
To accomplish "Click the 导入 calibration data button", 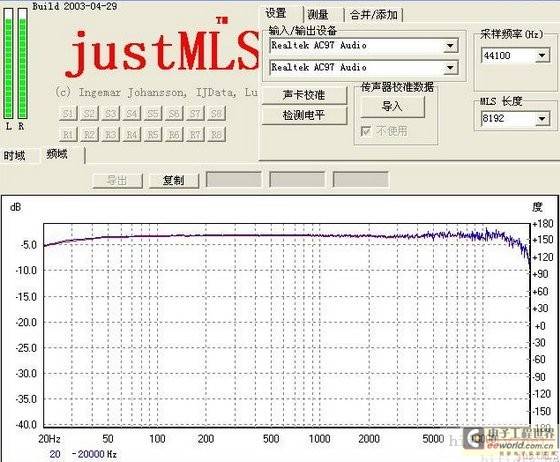I will [x=392, y=106].
